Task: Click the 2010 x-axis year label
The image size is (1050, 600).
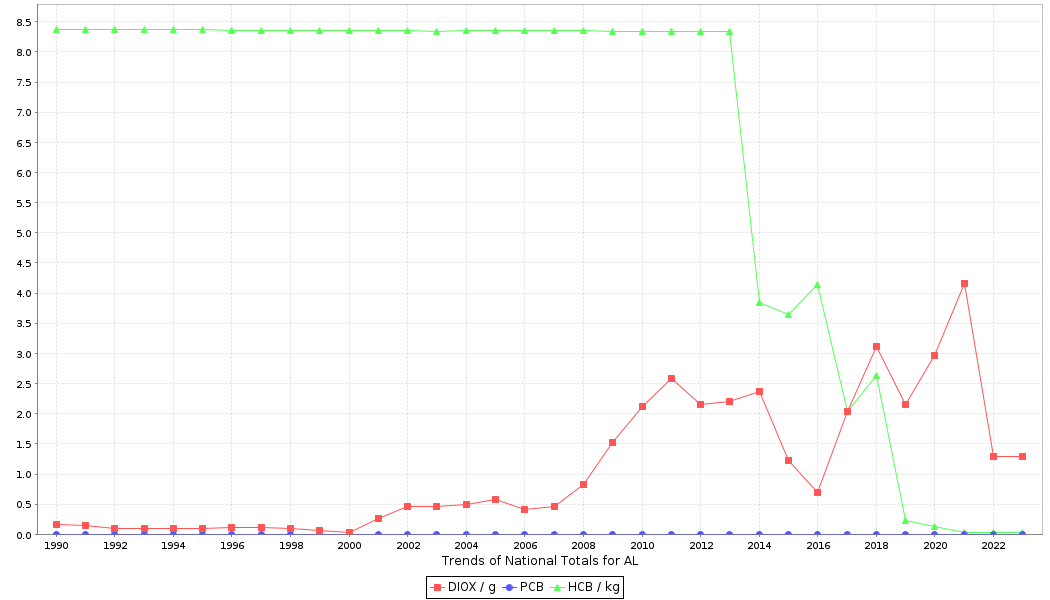Action: click(641, 546)
